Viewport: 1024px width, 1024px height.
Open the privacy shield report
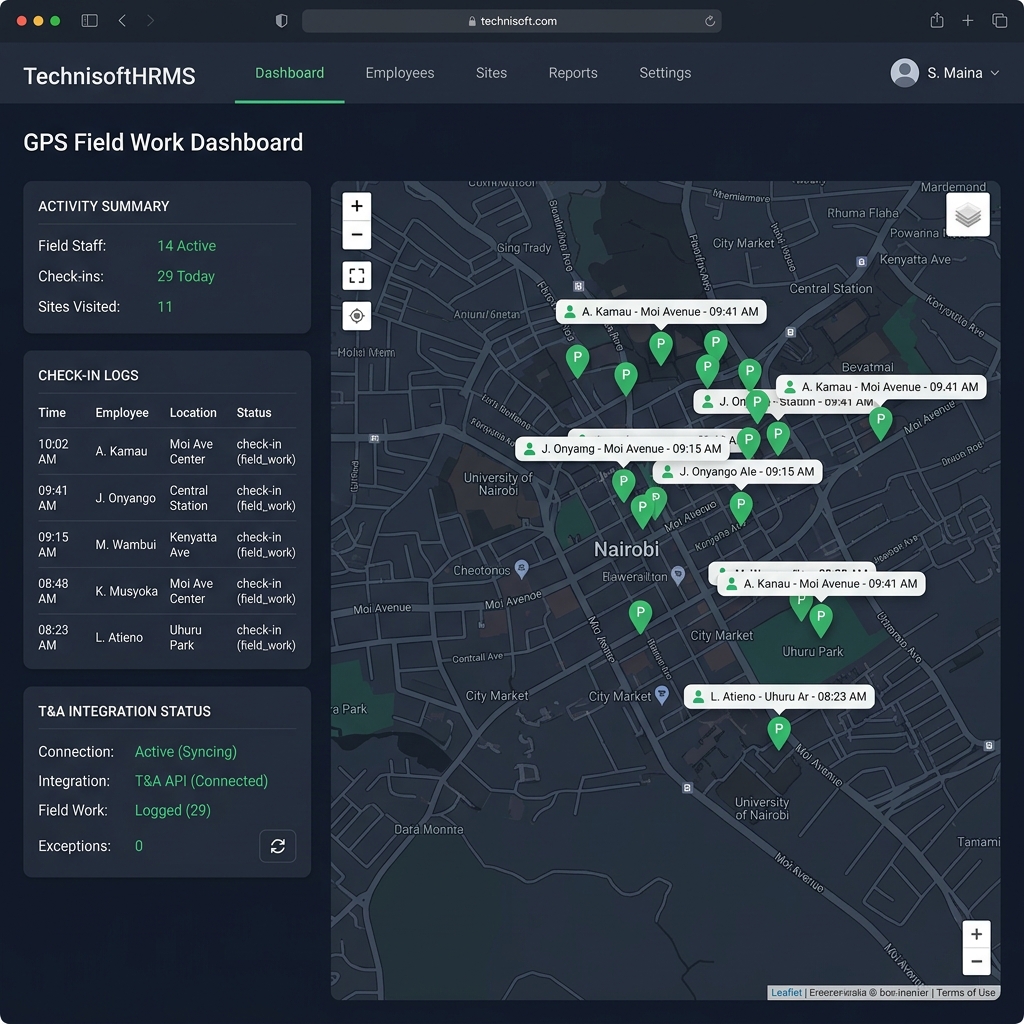point(281,21)
